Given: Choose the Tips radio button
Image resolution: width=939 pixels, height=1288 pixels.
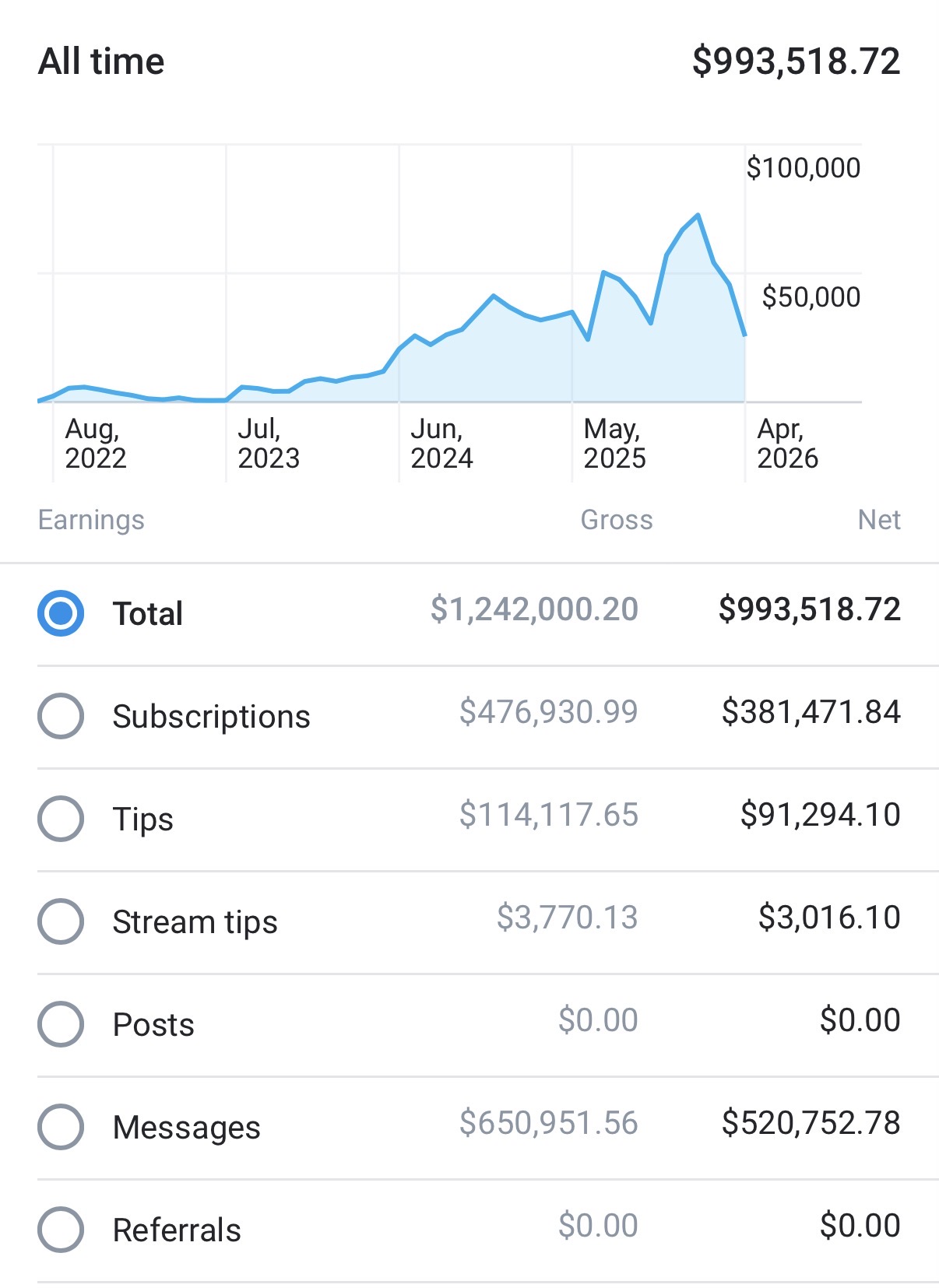Looking at the screenshot, I should (x=61, y=819).
